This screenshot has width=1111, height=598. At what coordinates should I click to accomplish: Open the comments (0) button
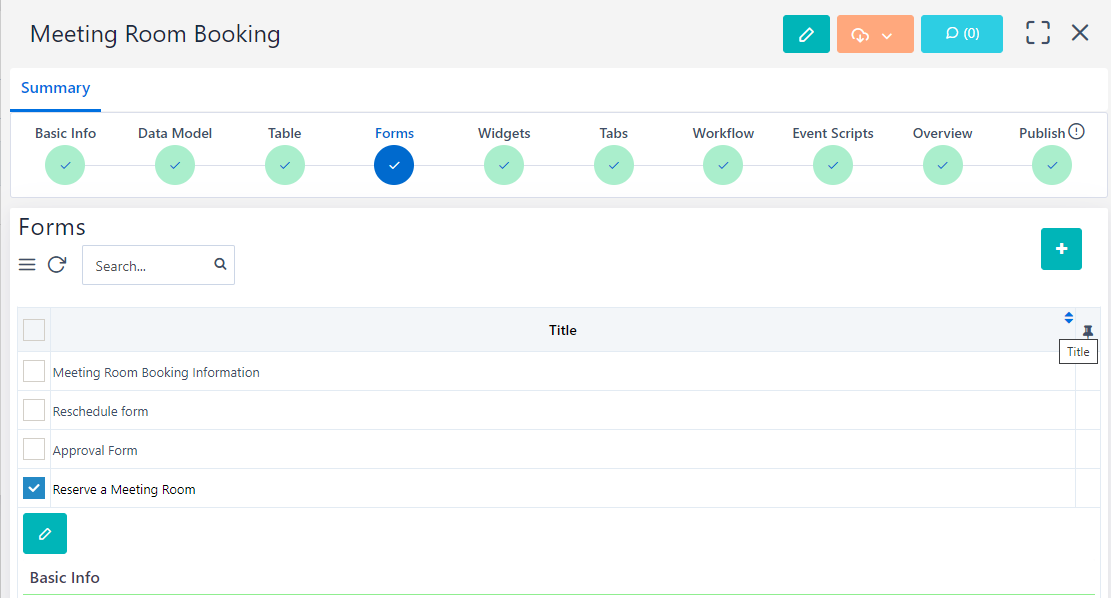click(961, 34)
